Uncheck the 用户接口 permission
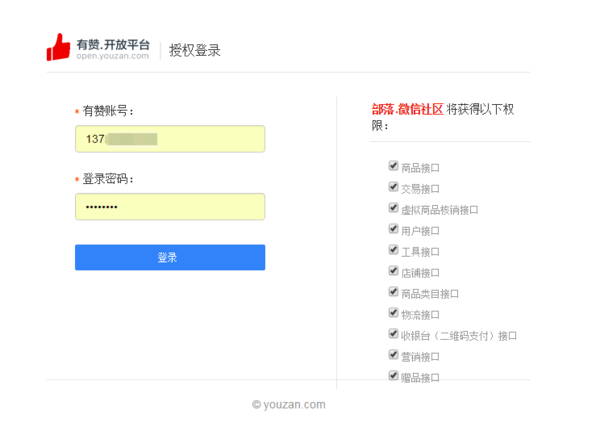Screen dimensions: 600x431 [393, 229]
